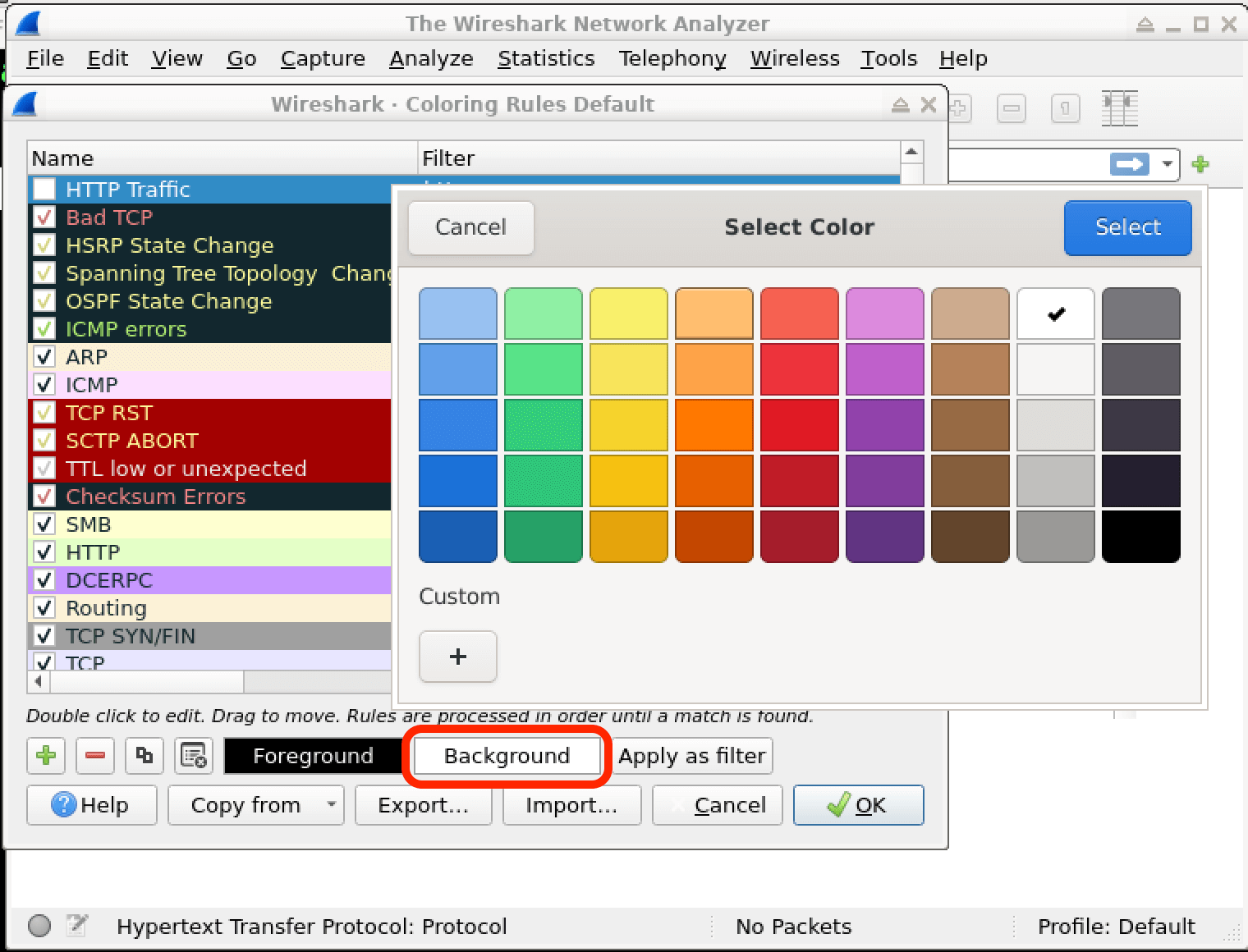
Task: Open the Statistics menu
Action: tap(546, 58)
